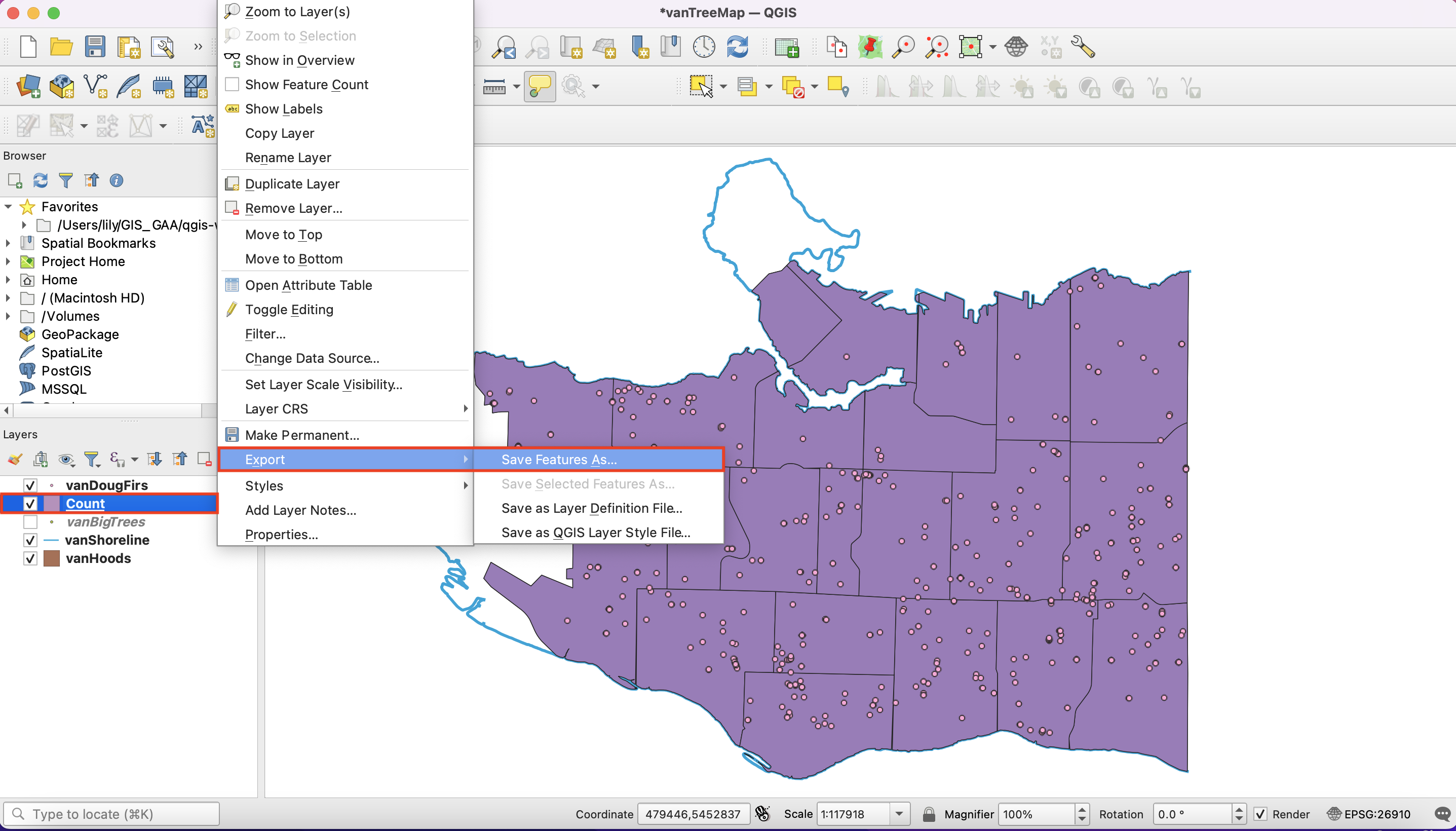Viewport: 1456px width, 831px height.
Task: Open the Temporal Controller clock icon
Action: (x=704, y=47)
